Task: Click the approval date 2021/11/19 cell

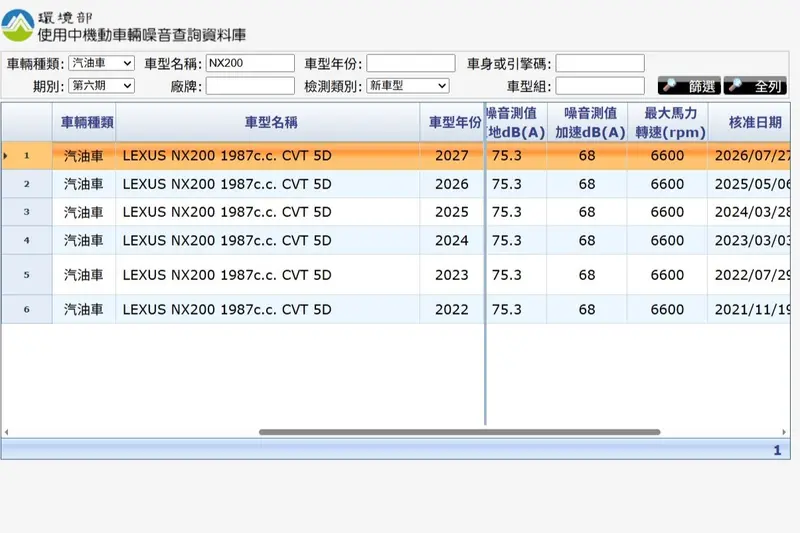Action: coord(749,309)
